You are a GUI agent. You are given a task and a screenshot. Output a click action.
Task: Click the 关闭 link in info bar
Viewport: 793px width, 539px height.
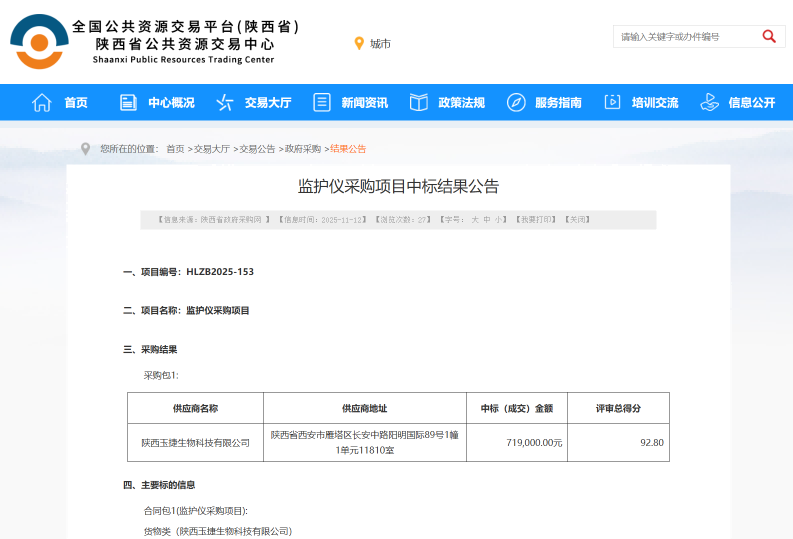578,219
